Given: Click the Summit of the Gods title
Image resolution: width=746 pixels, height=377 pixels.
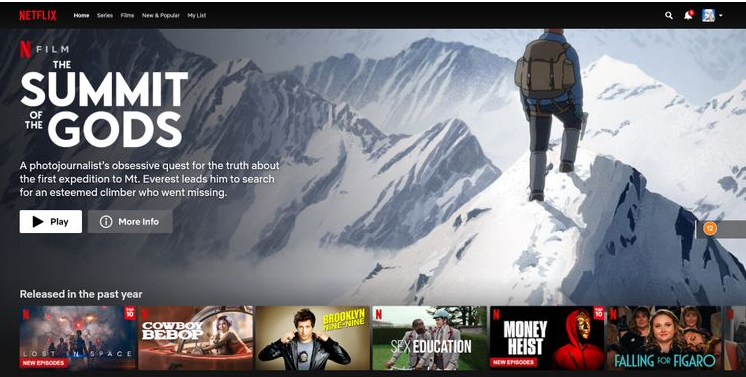Looking at the screenshot, I should (104, 104).
